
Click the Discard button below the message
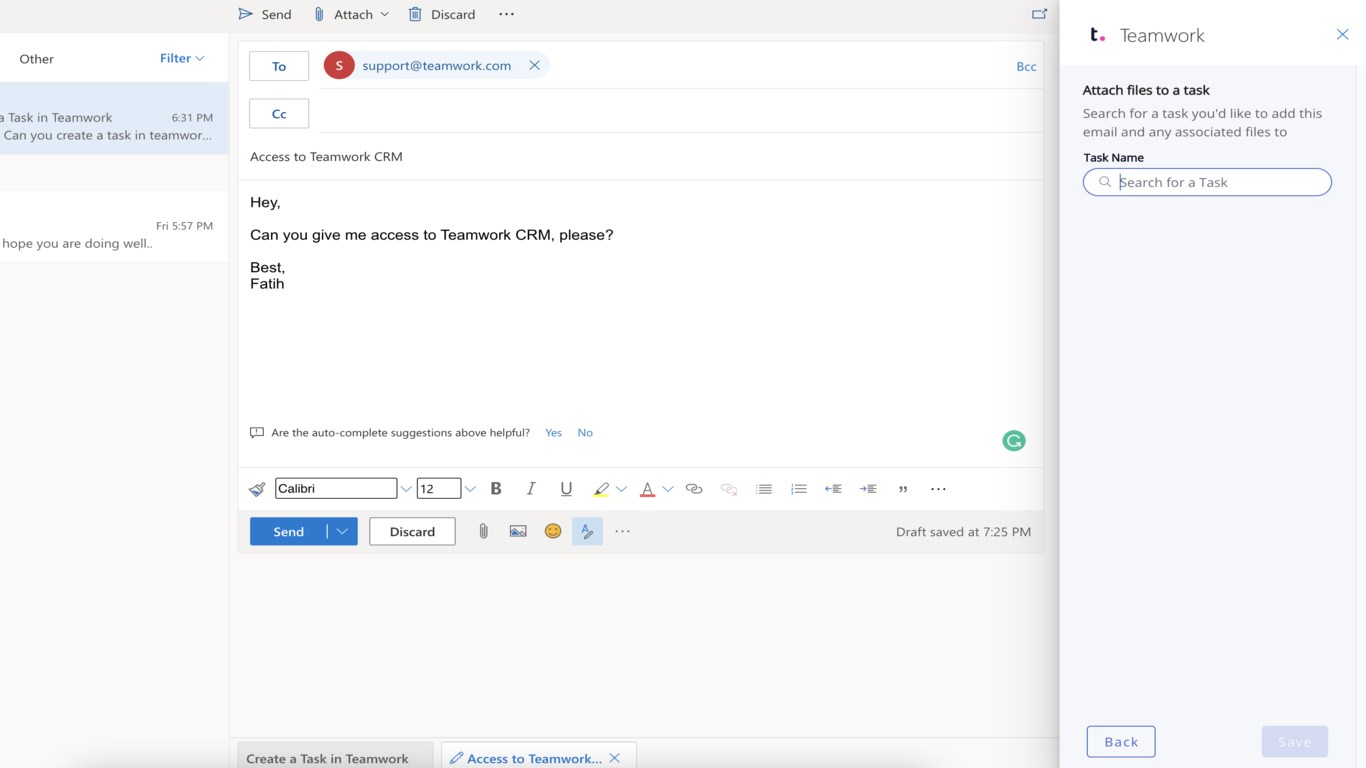pyautogui.click(x=412, y=531)
